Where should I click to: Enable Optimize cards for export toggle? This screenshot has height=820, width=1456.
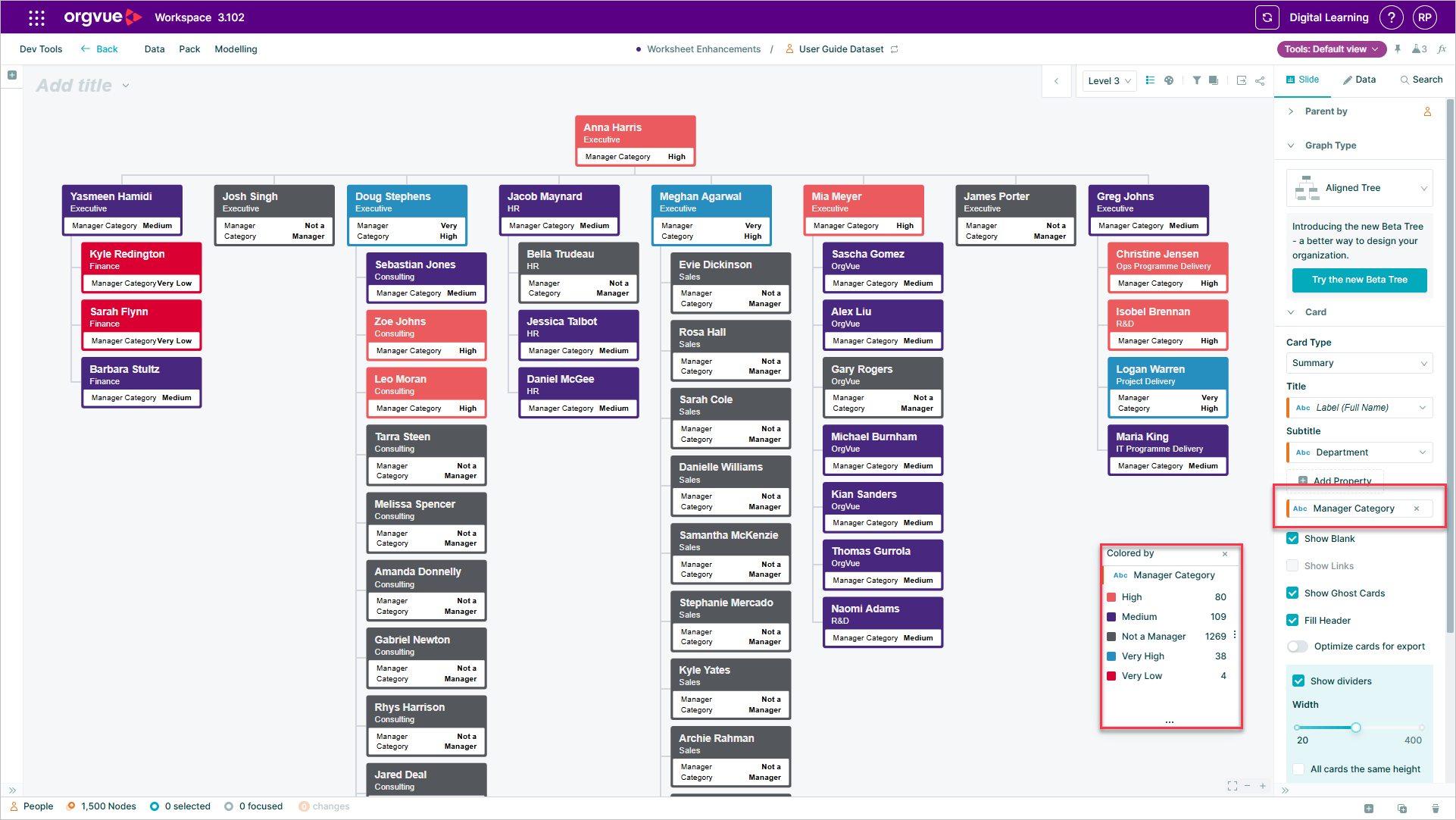(1297, 646)
